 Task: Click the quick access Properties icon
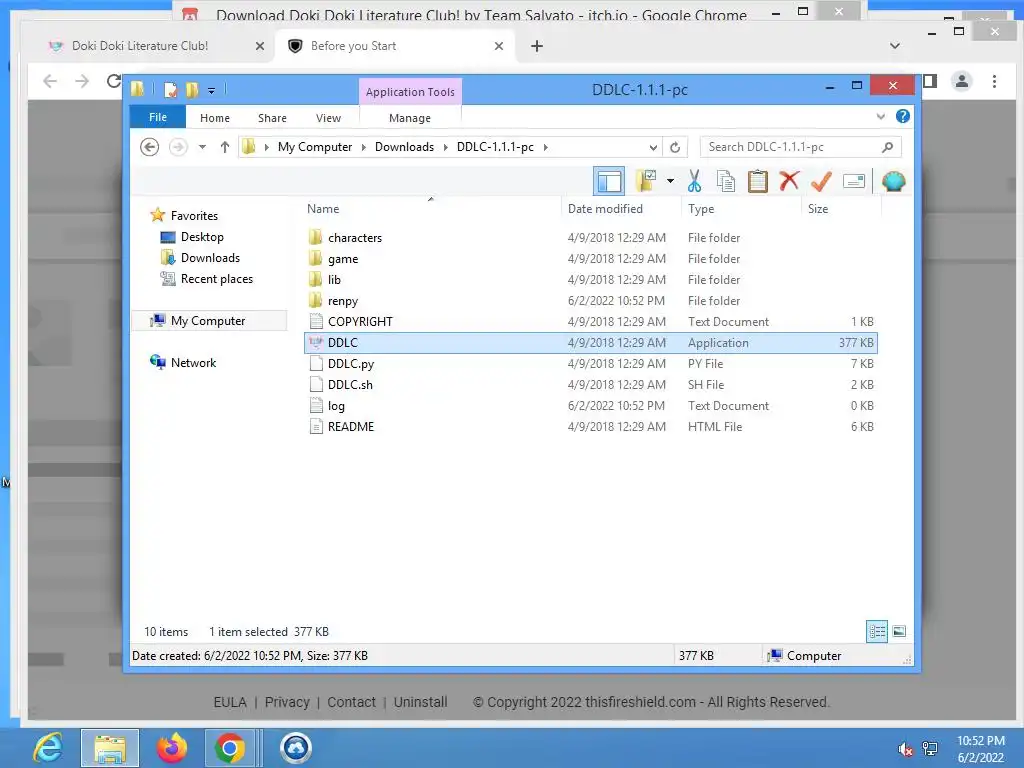171,89
